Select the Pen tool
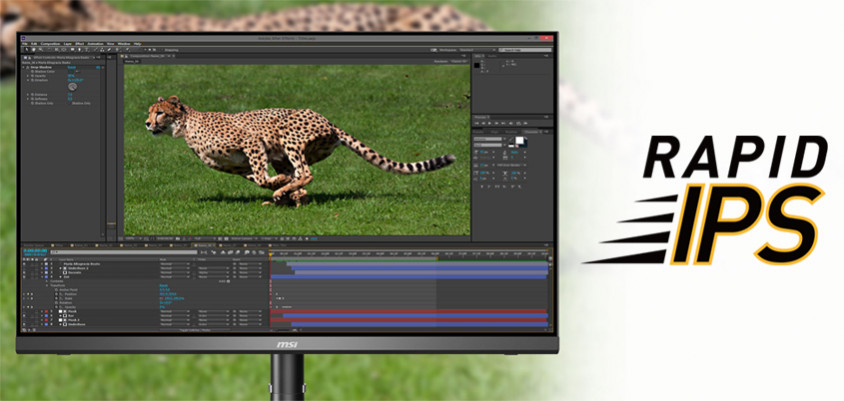Viewport: 844px width, 401px height. click(79, 50)
